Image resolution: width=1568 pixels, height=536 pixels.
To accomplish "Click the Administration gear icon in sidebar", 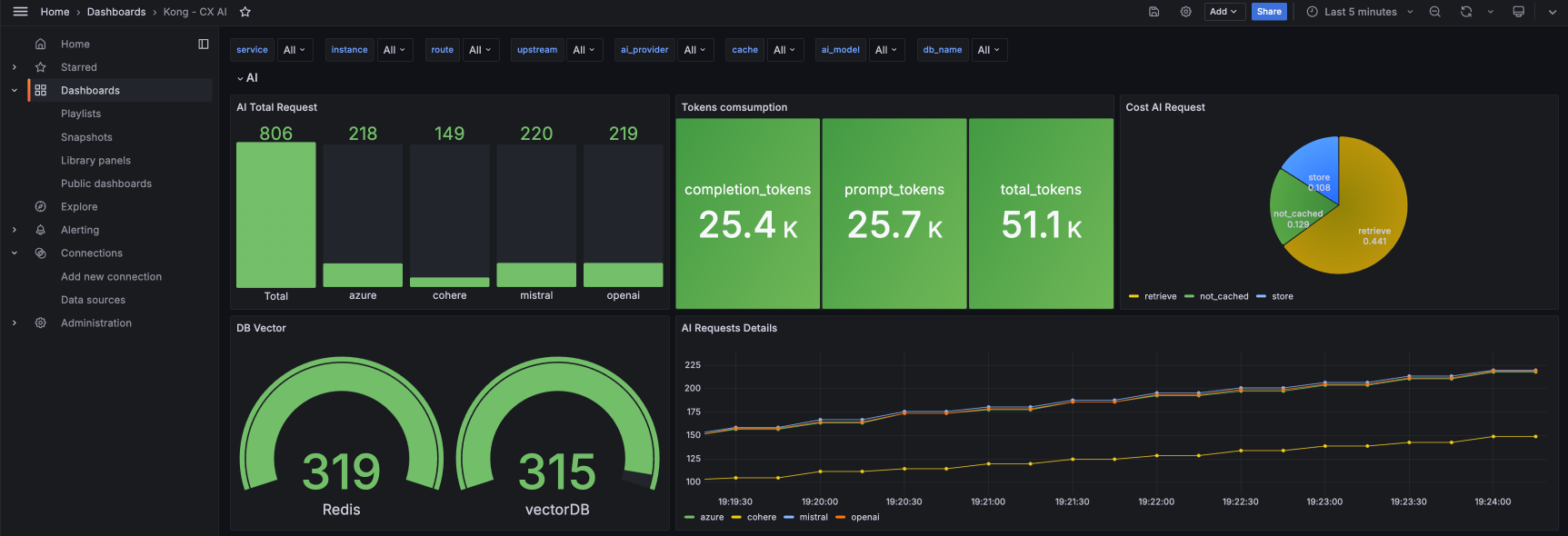I will [40, 323].
